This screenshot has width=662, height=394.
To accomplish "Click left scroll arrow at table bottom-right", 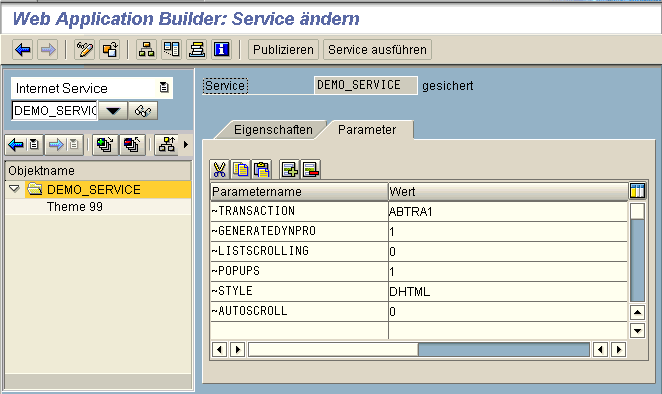I will [600, 350].
